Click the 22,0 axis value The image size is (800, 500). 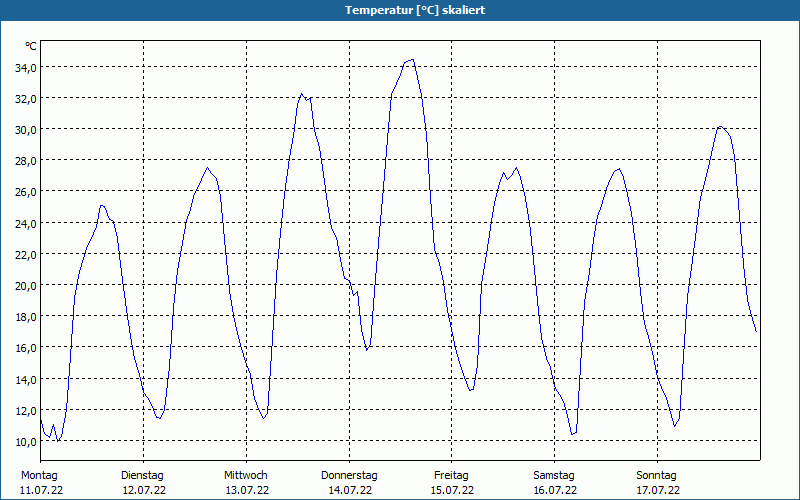[x=26, y=255]
